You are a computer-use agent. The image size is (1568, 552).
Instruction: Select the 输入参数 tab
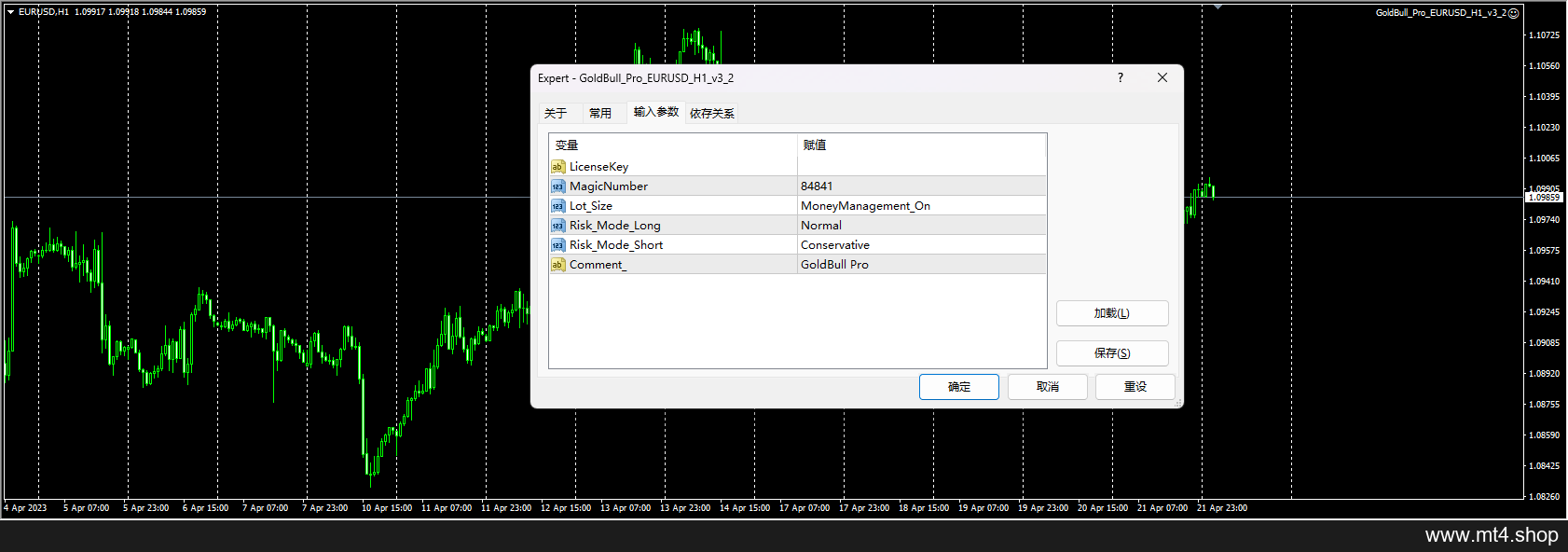656,112
